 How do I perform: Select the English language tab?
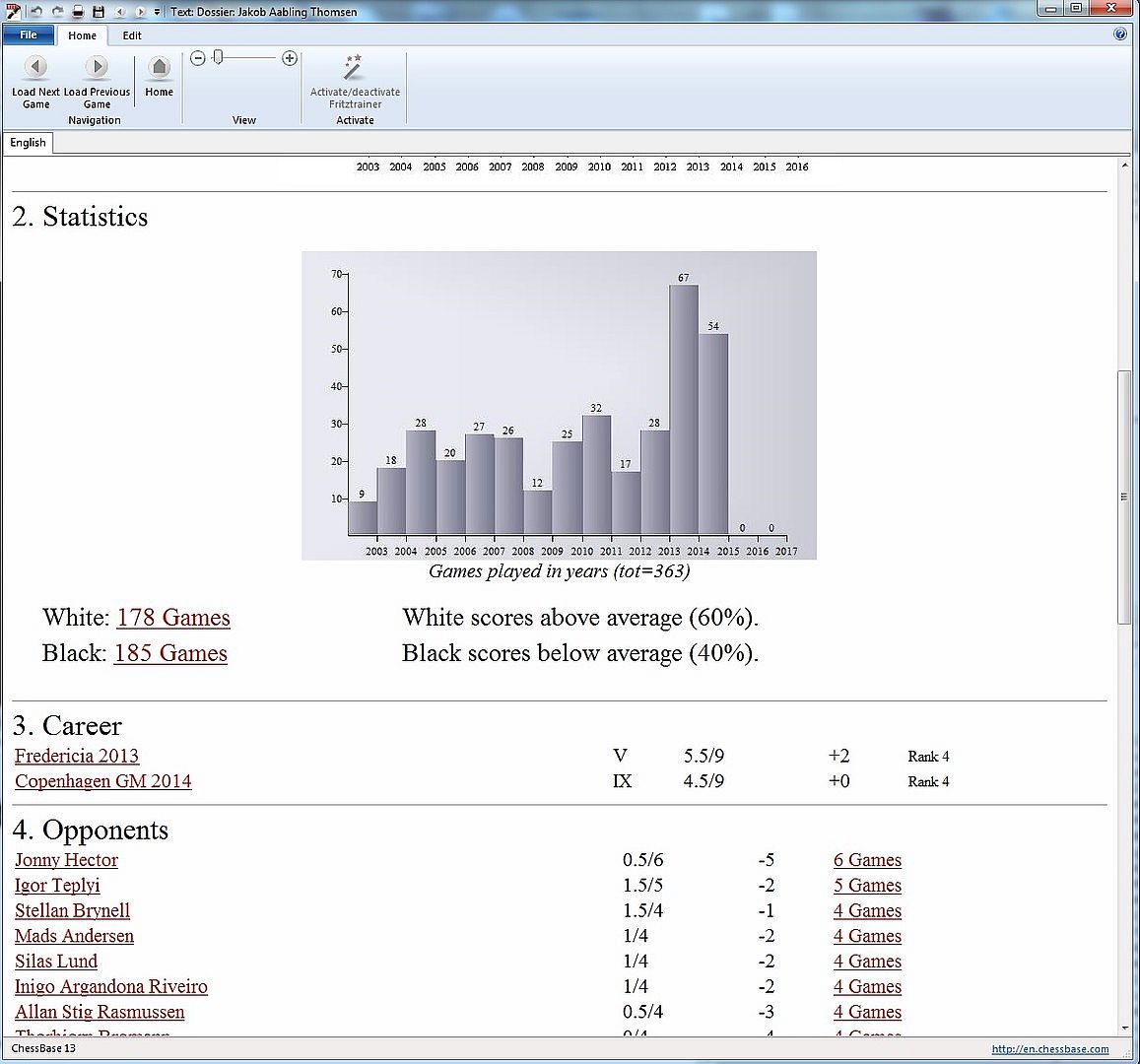(28, 143)
